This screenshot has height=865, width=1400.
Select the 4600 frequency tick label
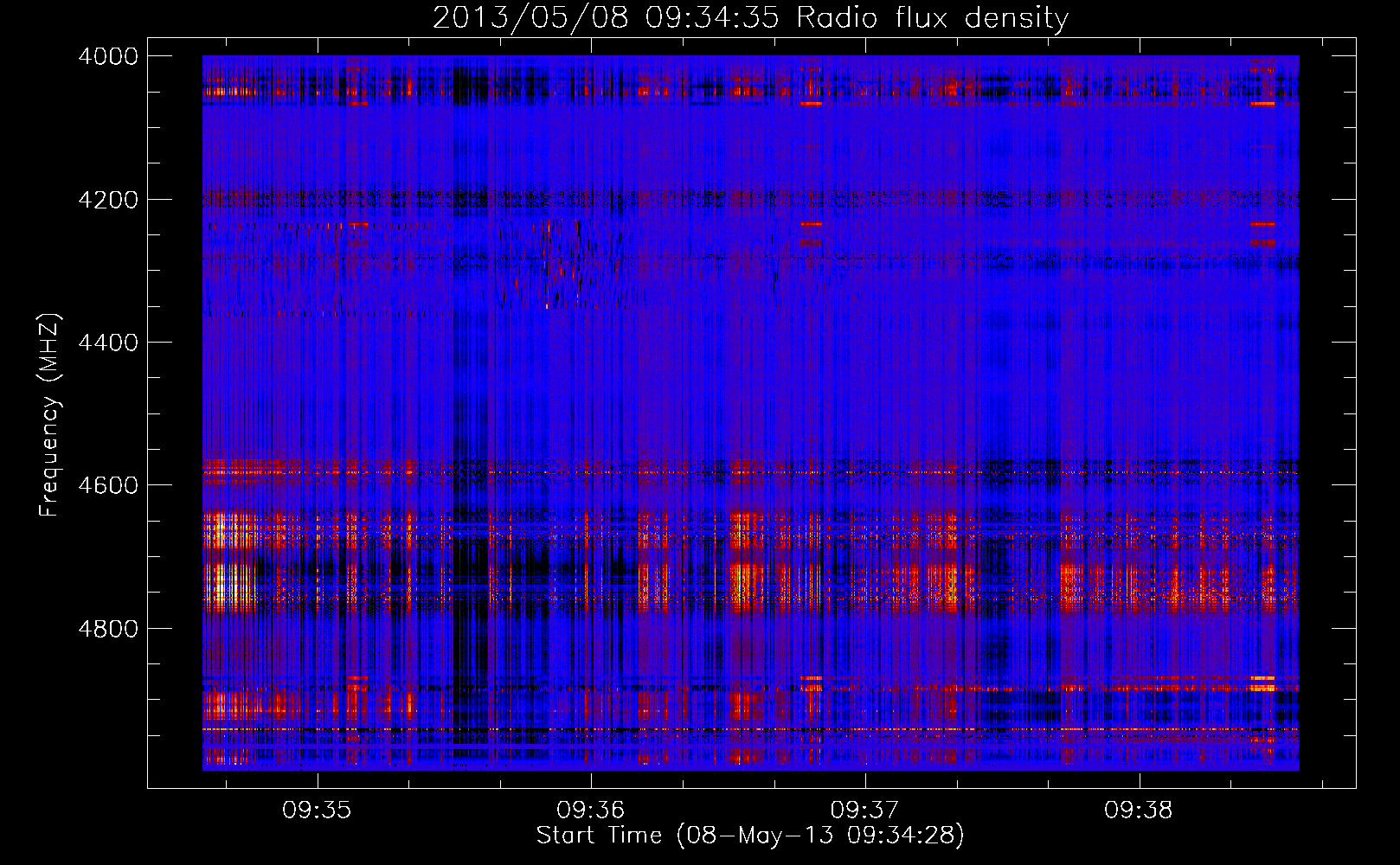108,485
